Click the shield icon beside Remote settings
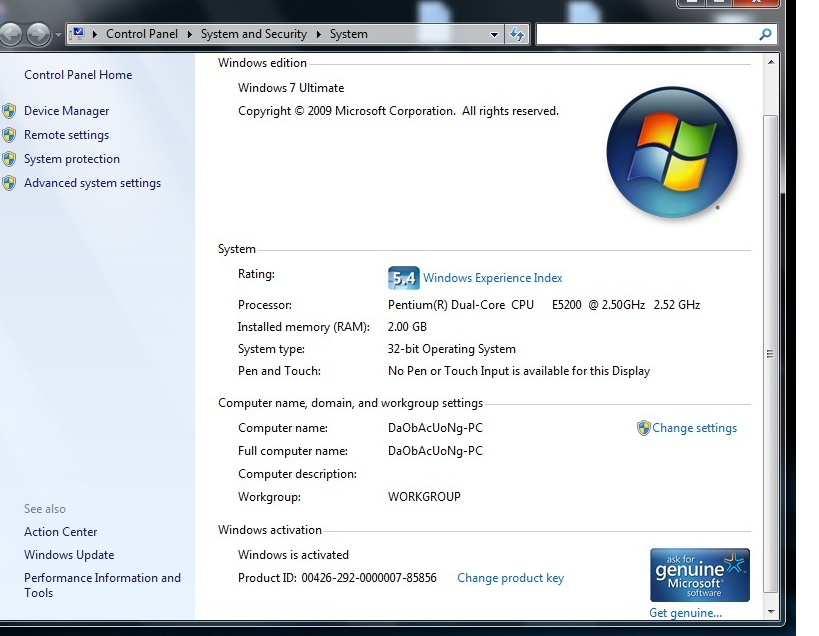 pos(9,135)
